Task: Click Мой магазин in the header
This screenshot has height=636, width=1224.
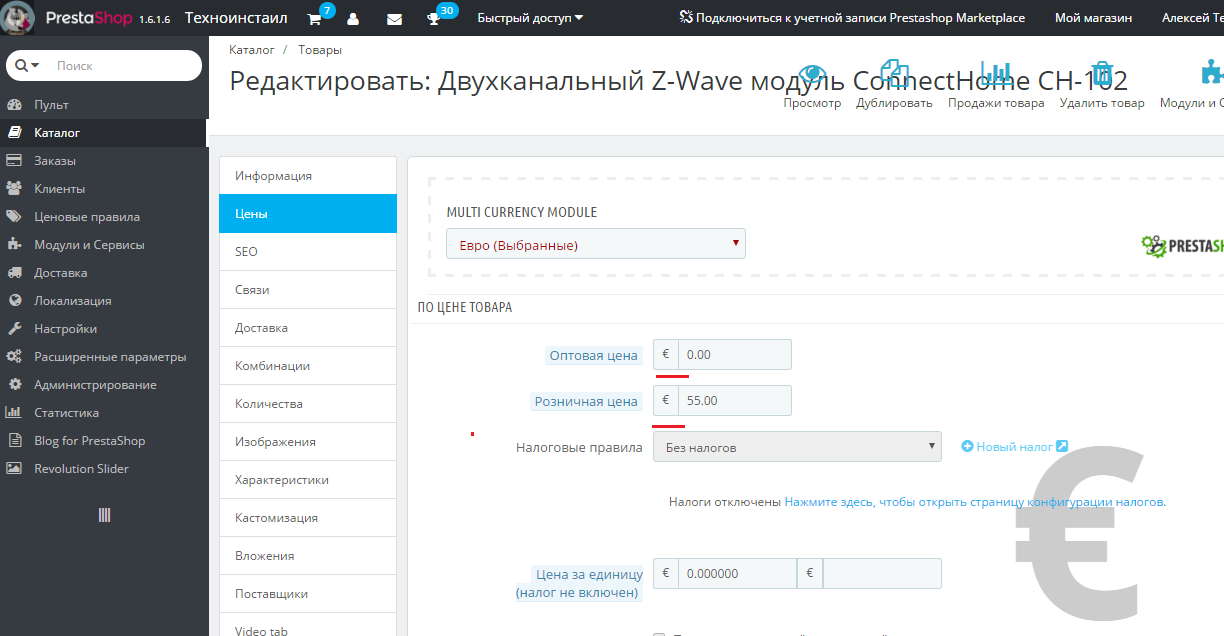Action: (x=1091, y=19)
